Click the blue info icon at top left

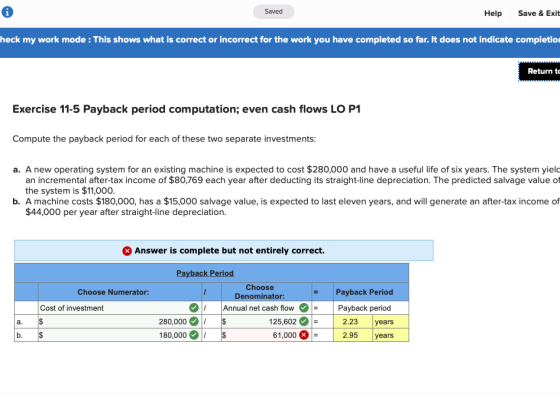7,12
